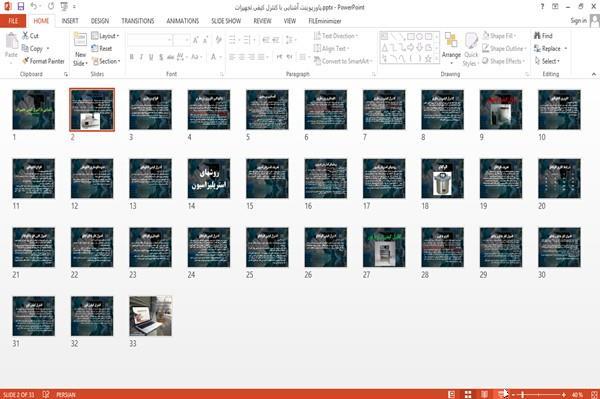
Task: Select slide 27 thumbnail
Action: pyautogui.click(x=384, y=247)
